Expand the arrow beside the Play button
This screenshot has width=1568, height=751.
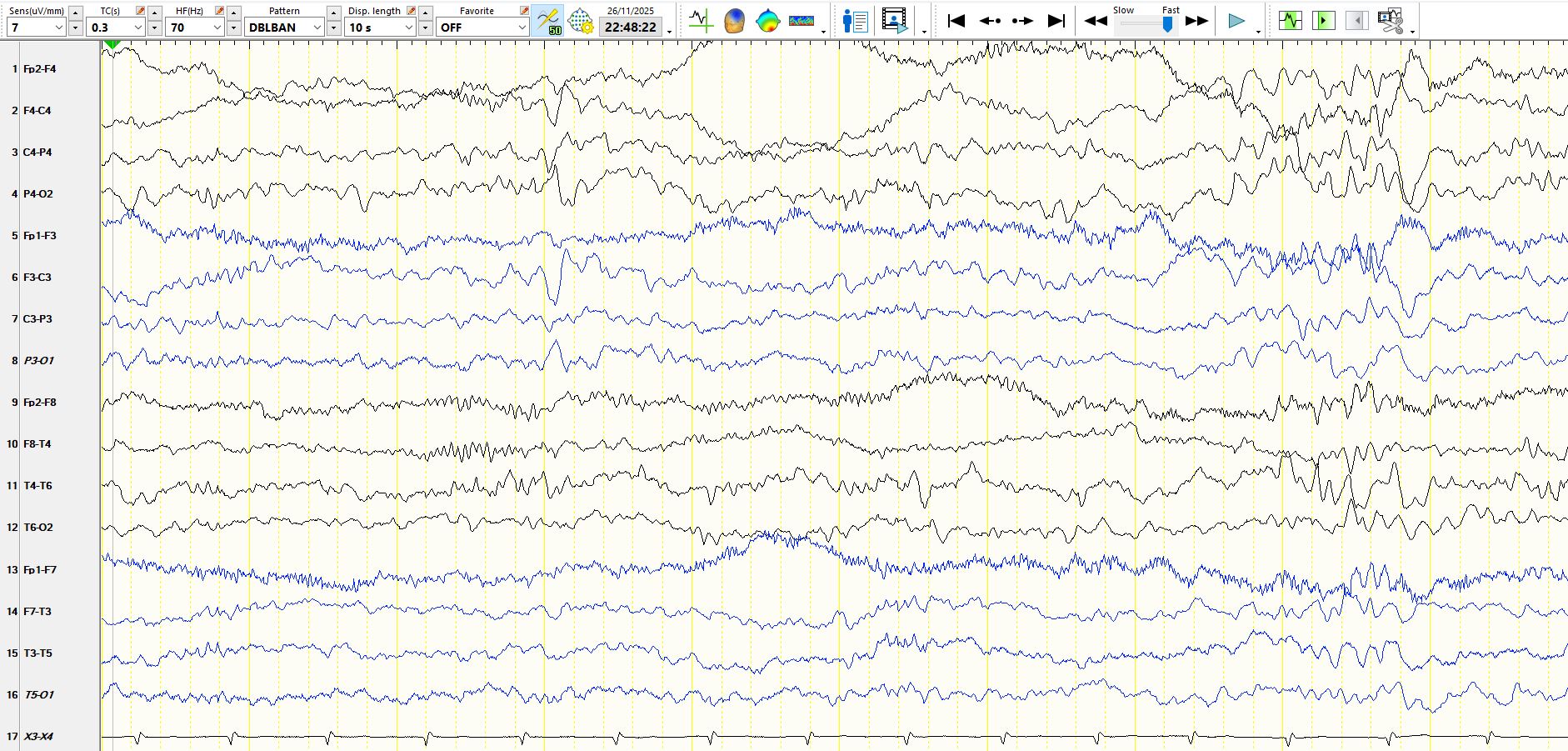pos(1258,32)
